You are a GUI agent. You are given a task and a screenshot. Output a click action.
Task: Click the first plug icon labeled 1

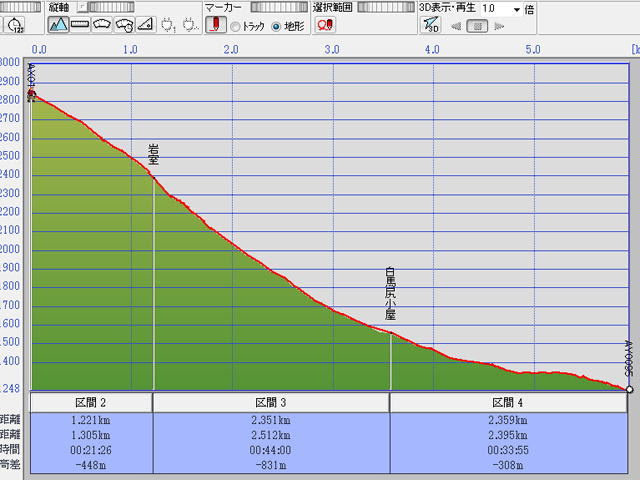coord(168,25)
